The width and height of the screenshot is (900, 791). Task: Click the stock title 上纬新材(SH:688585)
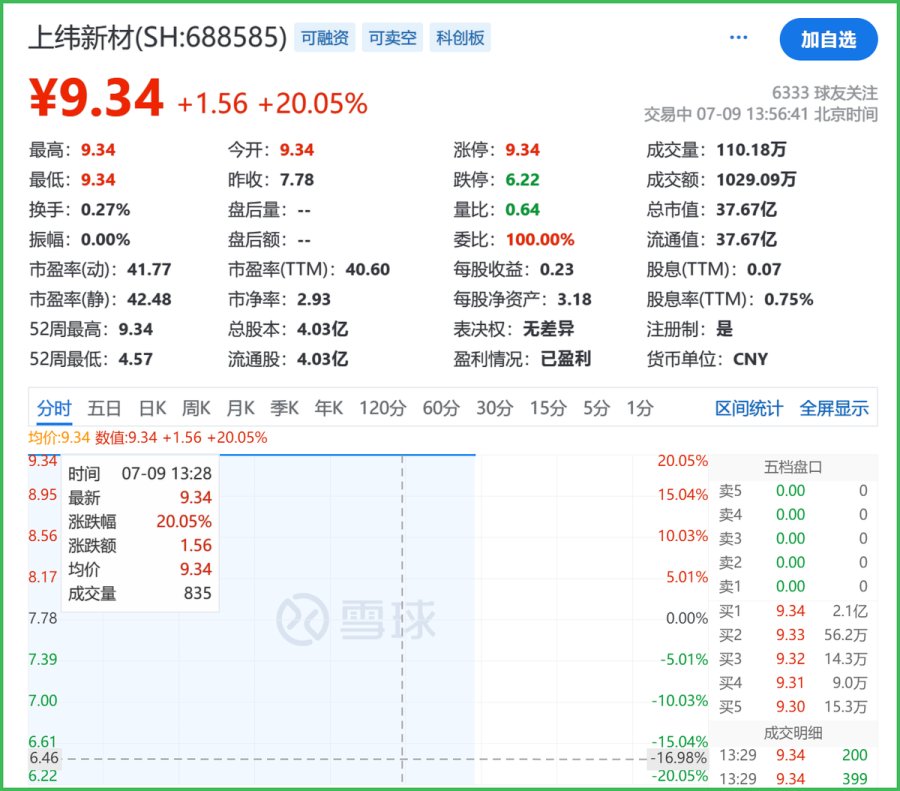[158, 38]
